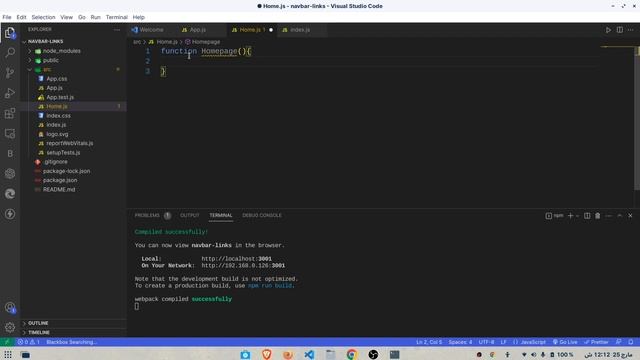Image resolution: width=640 pixels, height=360 pixels.
Task: Click the Spaces: 4 indentation setting
Action: click(x=460, y=342)
